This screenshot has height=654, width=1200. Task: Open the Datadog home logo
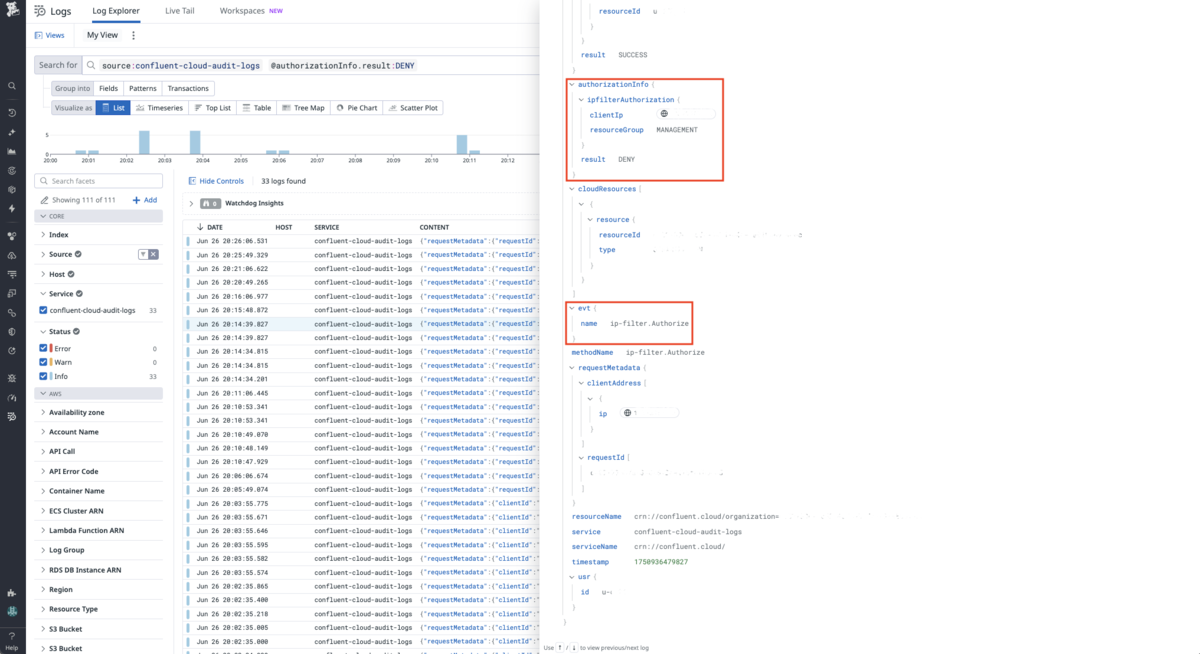pyautogui.click(x=12, y=10)
